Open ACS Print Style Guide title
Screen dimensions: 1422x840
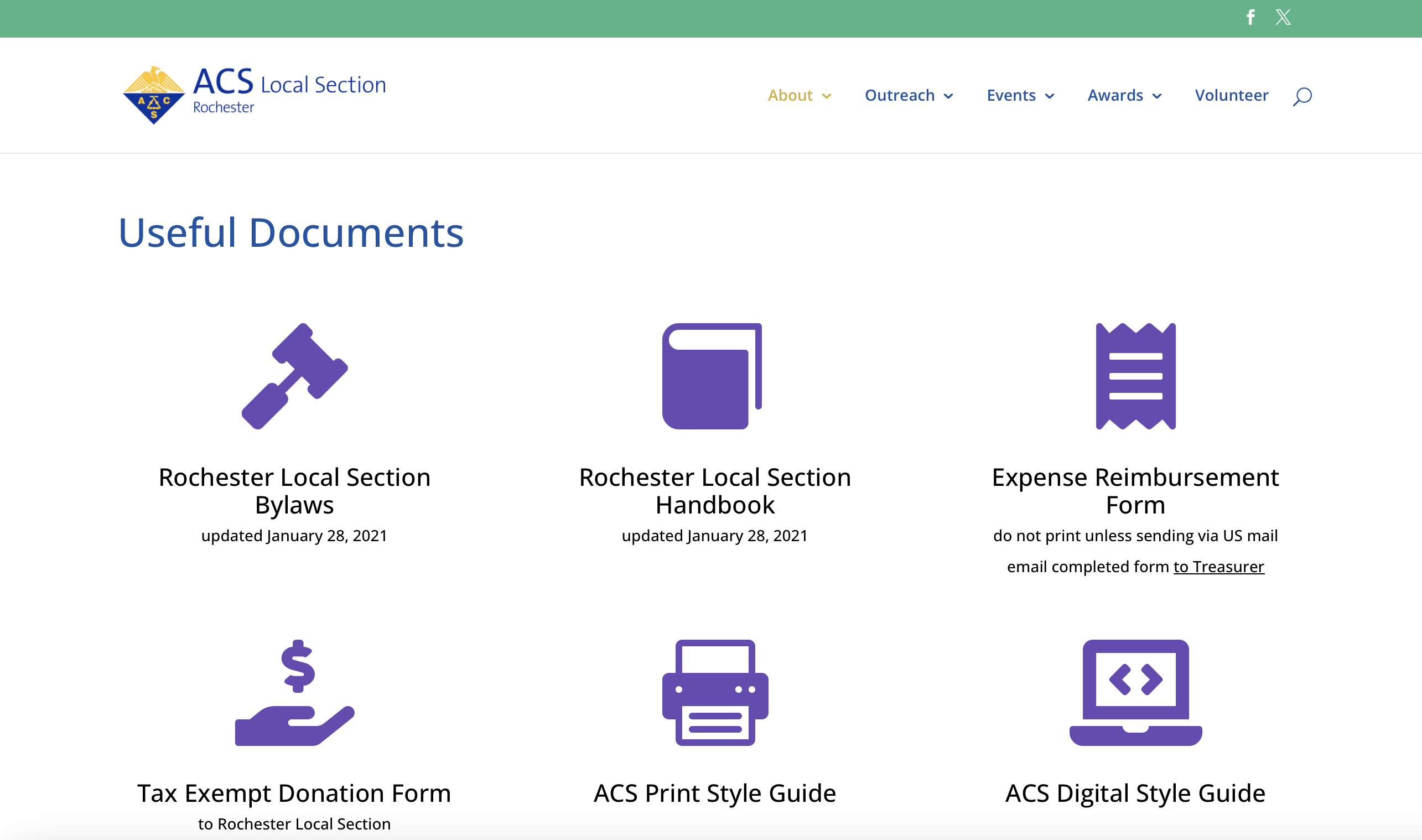point(715,794)
